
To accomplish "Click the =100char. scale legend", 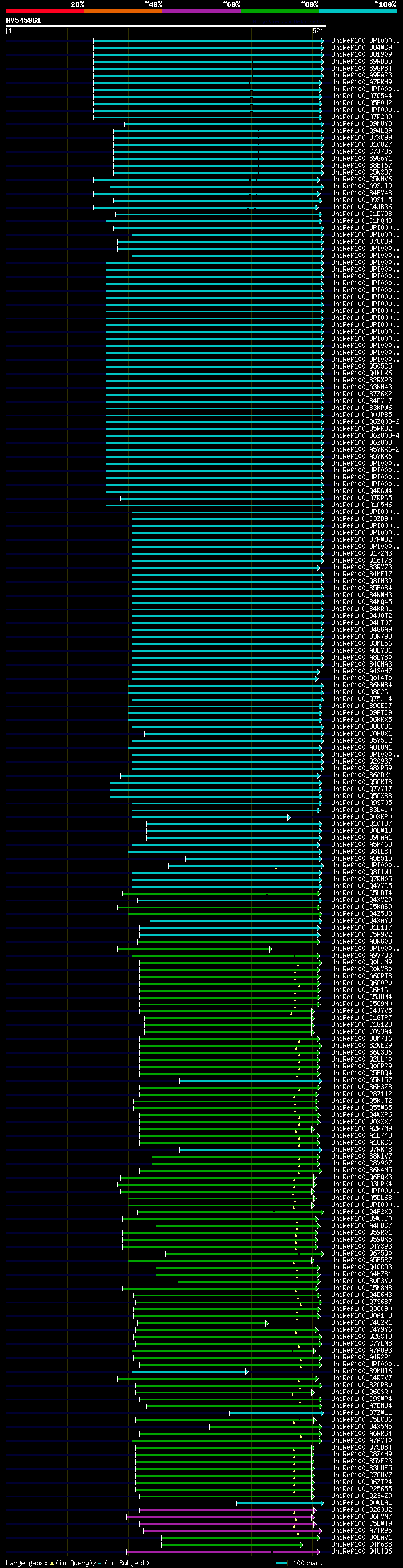I will click(300, 1563).
